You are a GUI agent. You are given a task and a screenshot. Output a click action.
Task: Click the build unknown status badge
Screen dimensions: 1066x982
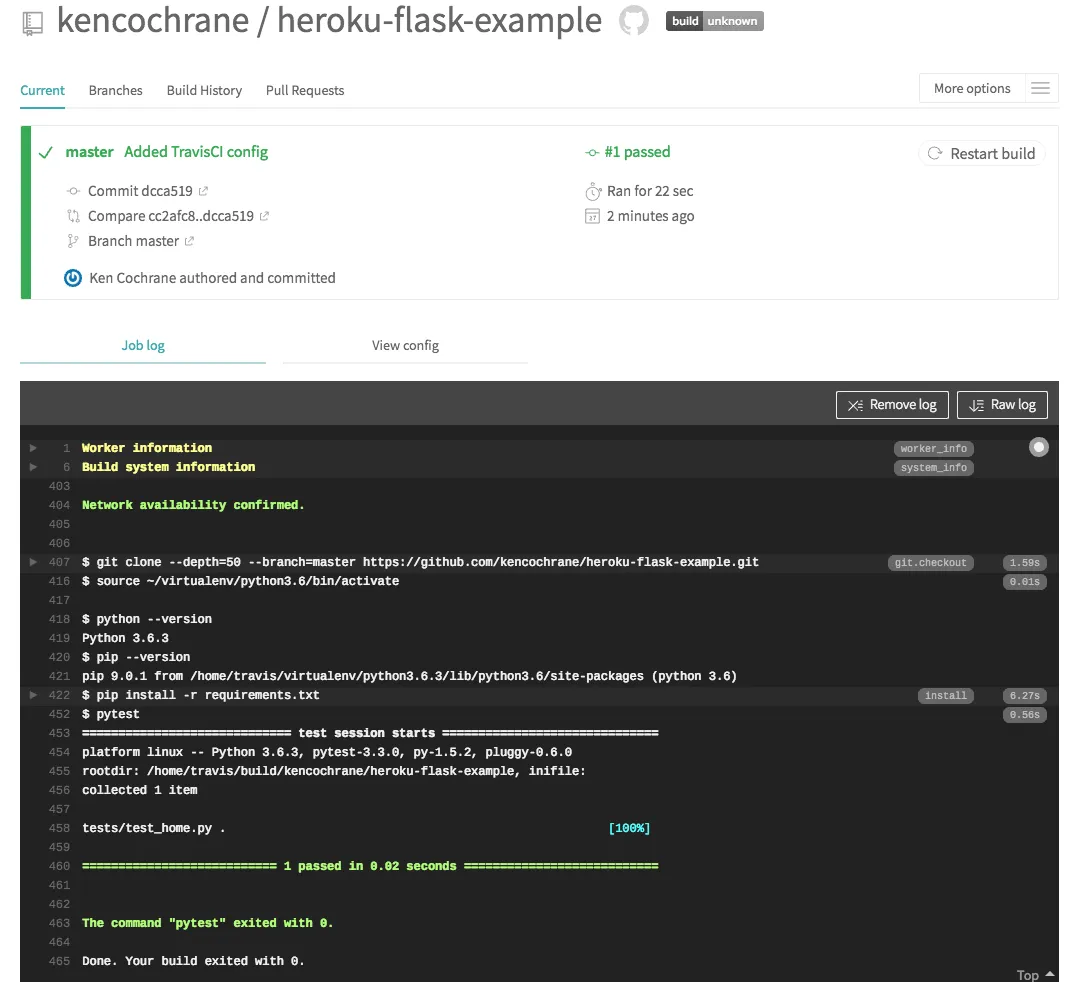click(x=715, y=21)
